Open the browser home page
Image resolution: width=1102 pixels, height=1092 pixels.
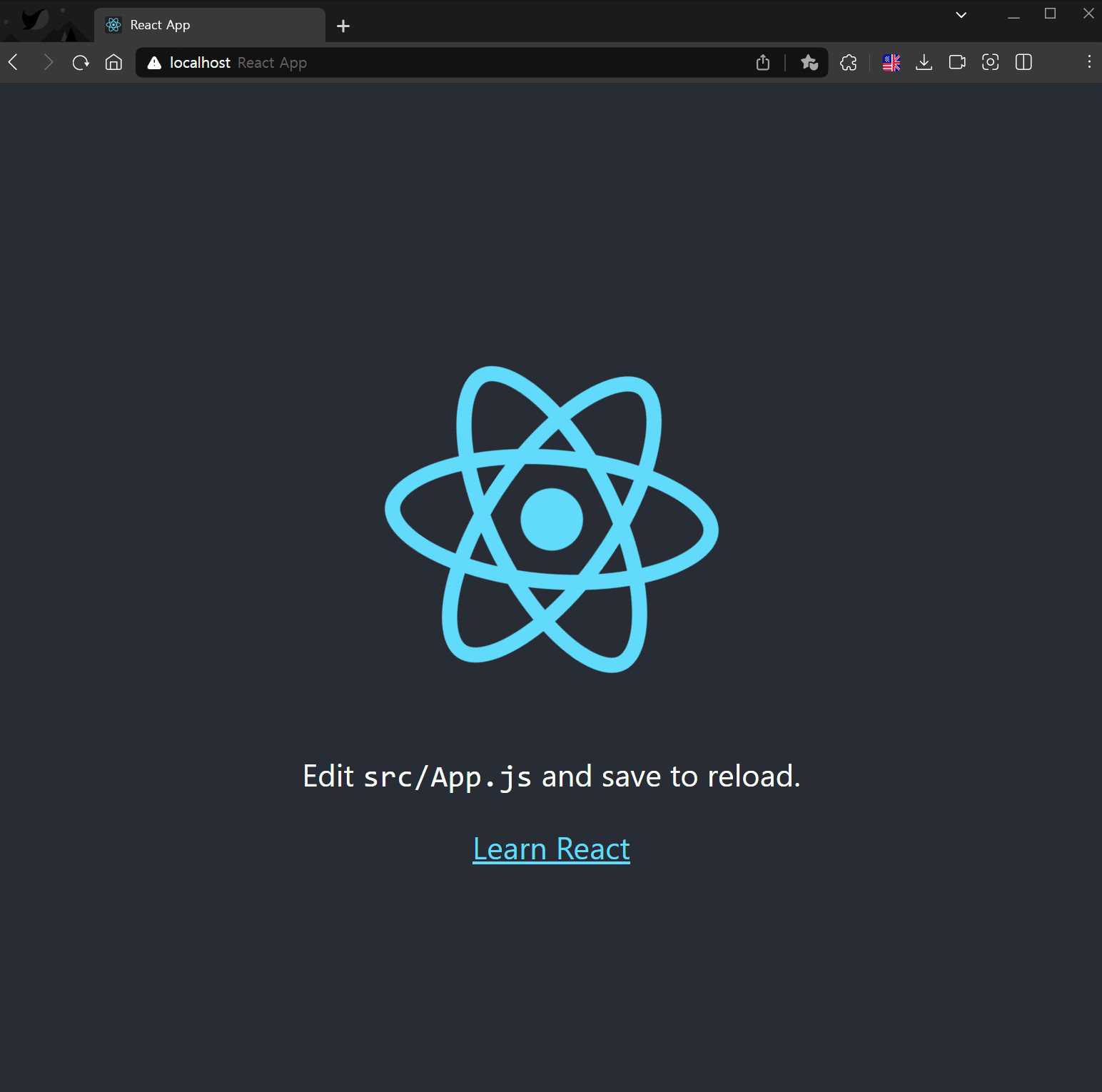coord(113,63)
